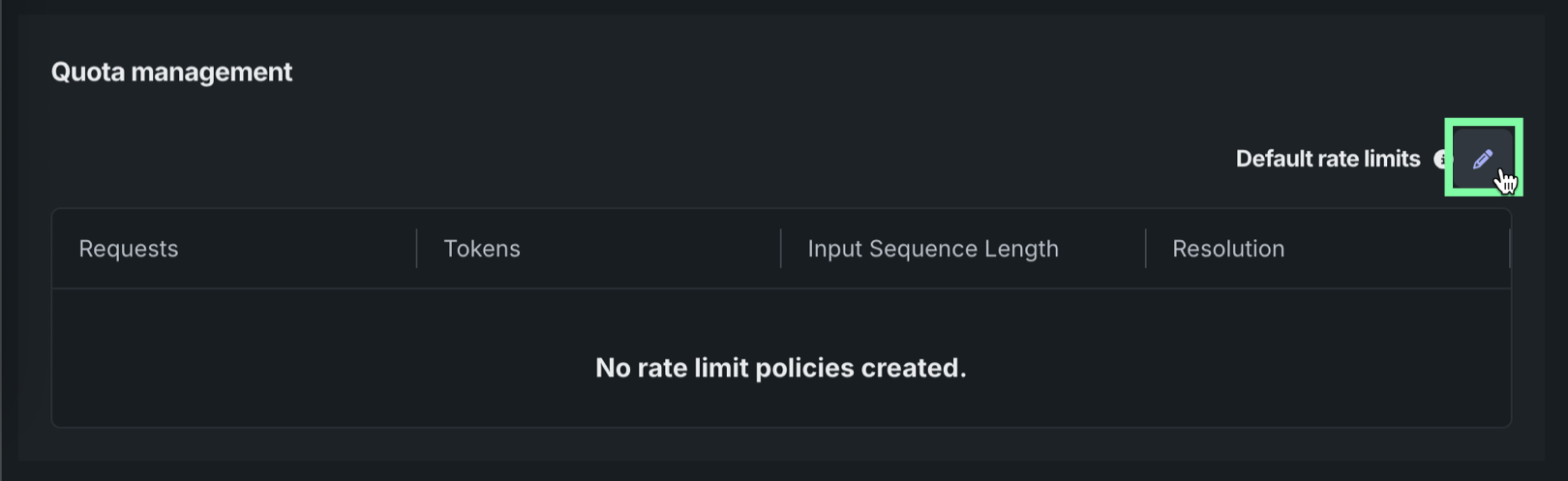Click the 'No rate limit policies created.' message
This screenshot has width=1568, height=481.
click(780, 368)
